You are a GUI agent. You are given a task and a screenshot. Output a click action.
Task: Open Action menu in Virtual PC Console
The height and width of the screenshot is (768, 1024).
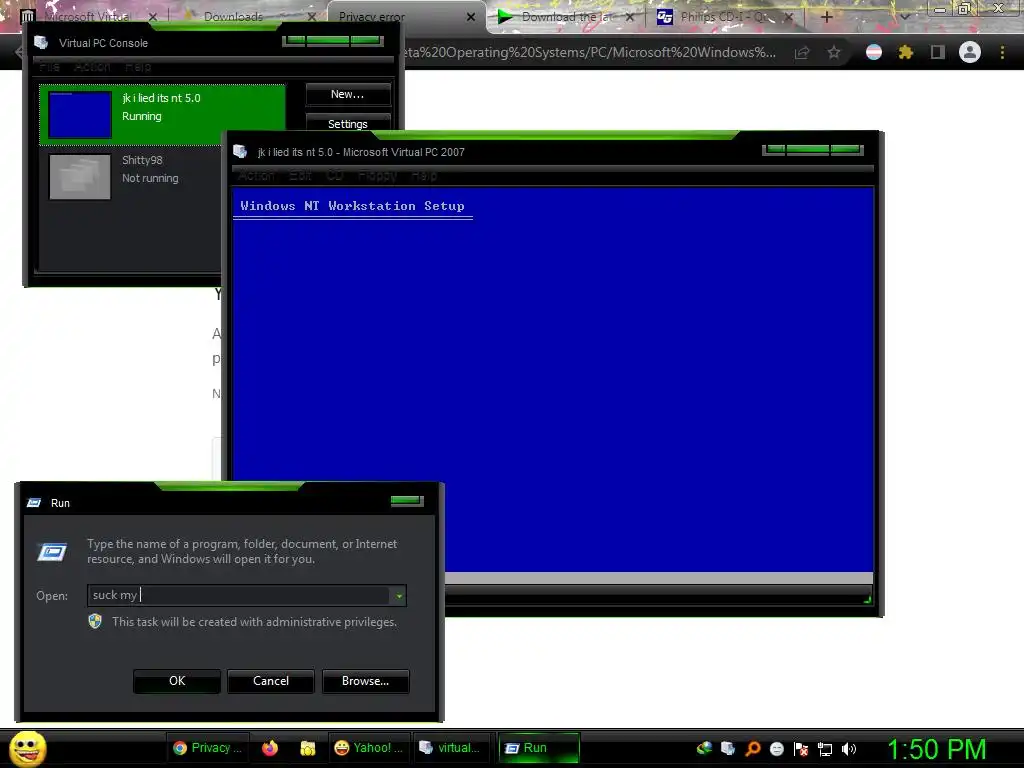point(92,67)
